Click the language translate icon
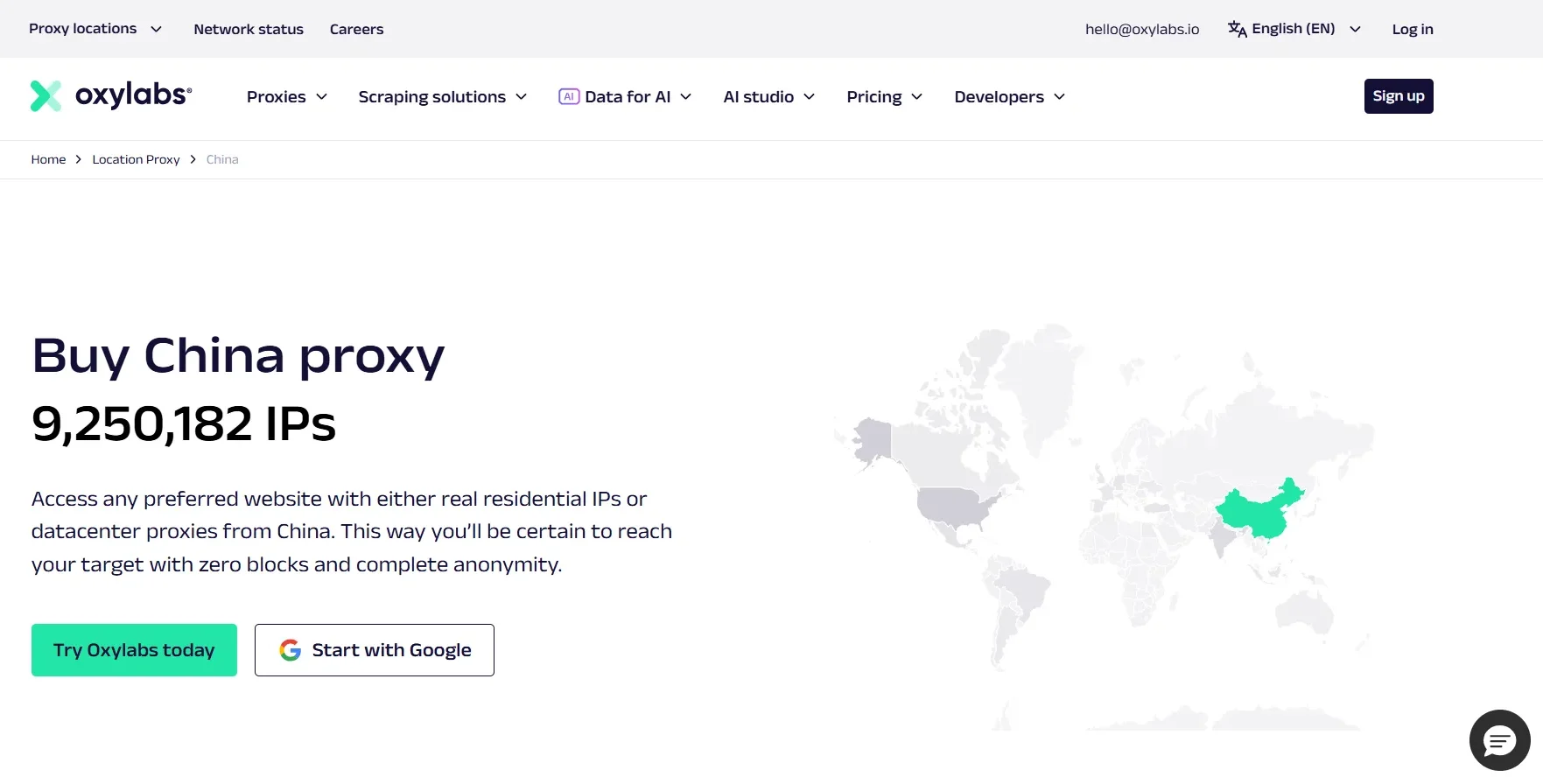The image size is (1543, 784). coord(1237,29)
